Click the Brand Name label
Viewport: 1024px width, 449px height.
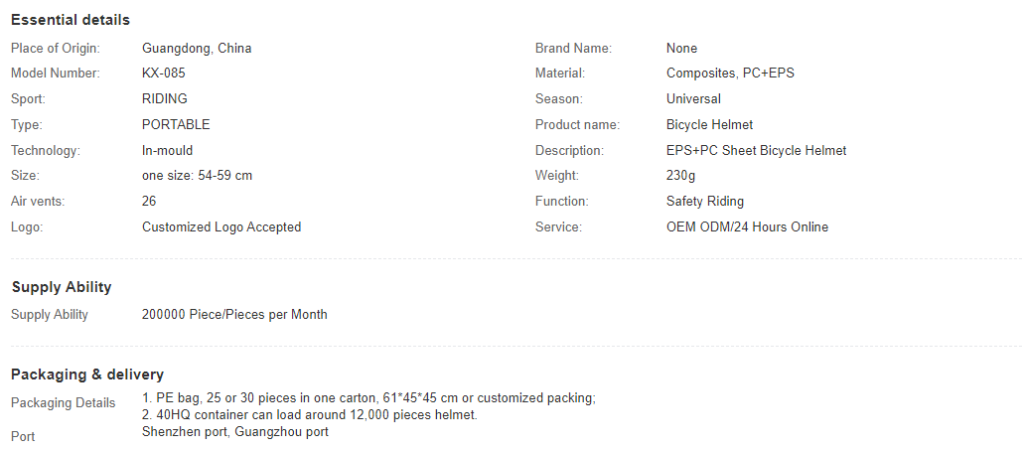point(573,48)
